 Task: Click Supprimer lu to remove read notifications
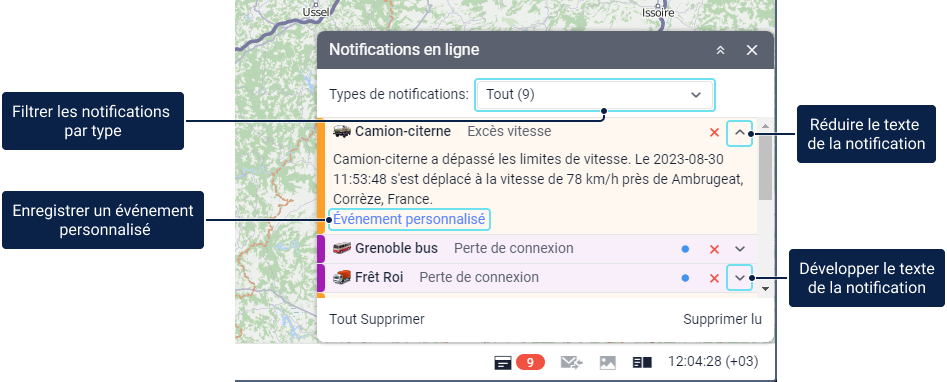pos(722,319)
